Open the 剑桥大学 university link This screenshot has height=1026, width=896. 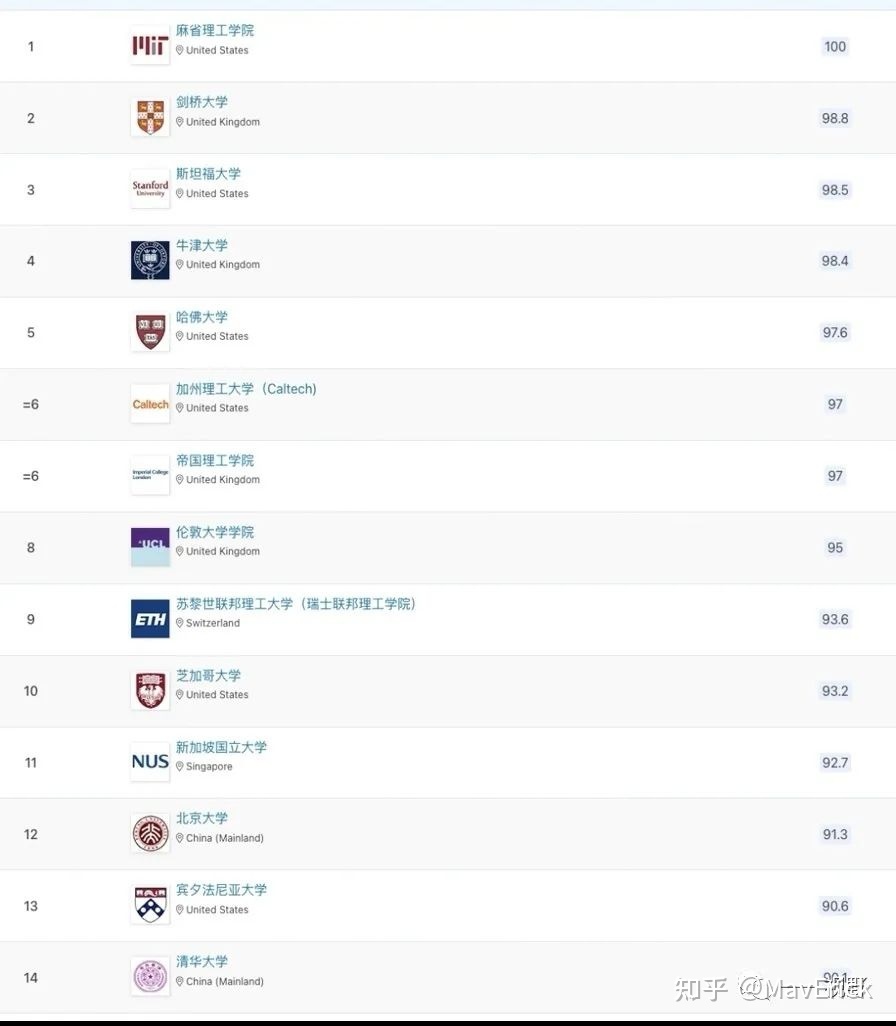202,102
